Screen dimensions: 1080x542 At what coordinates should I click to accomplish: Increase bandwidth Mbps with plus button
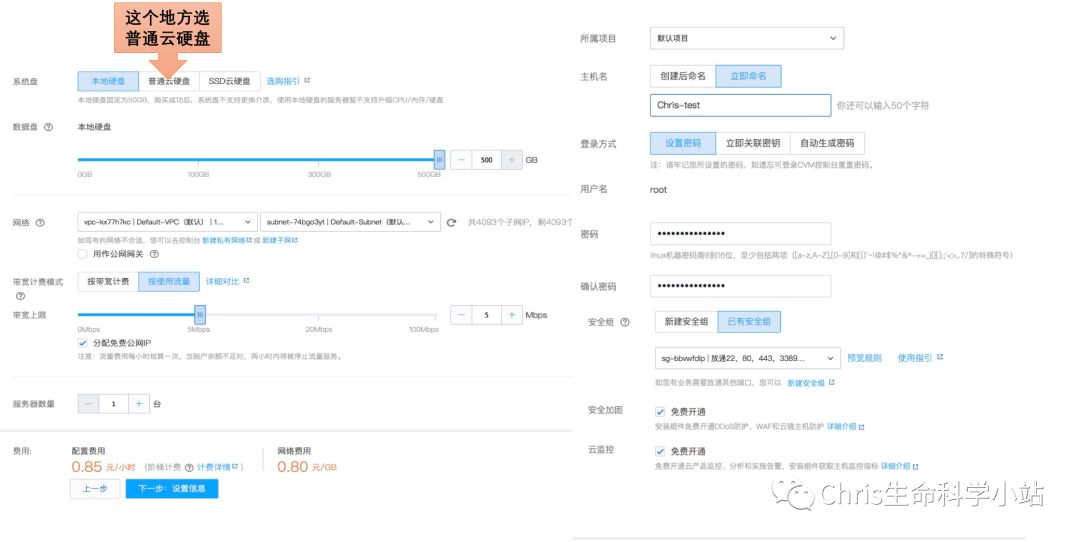[511, 315]
